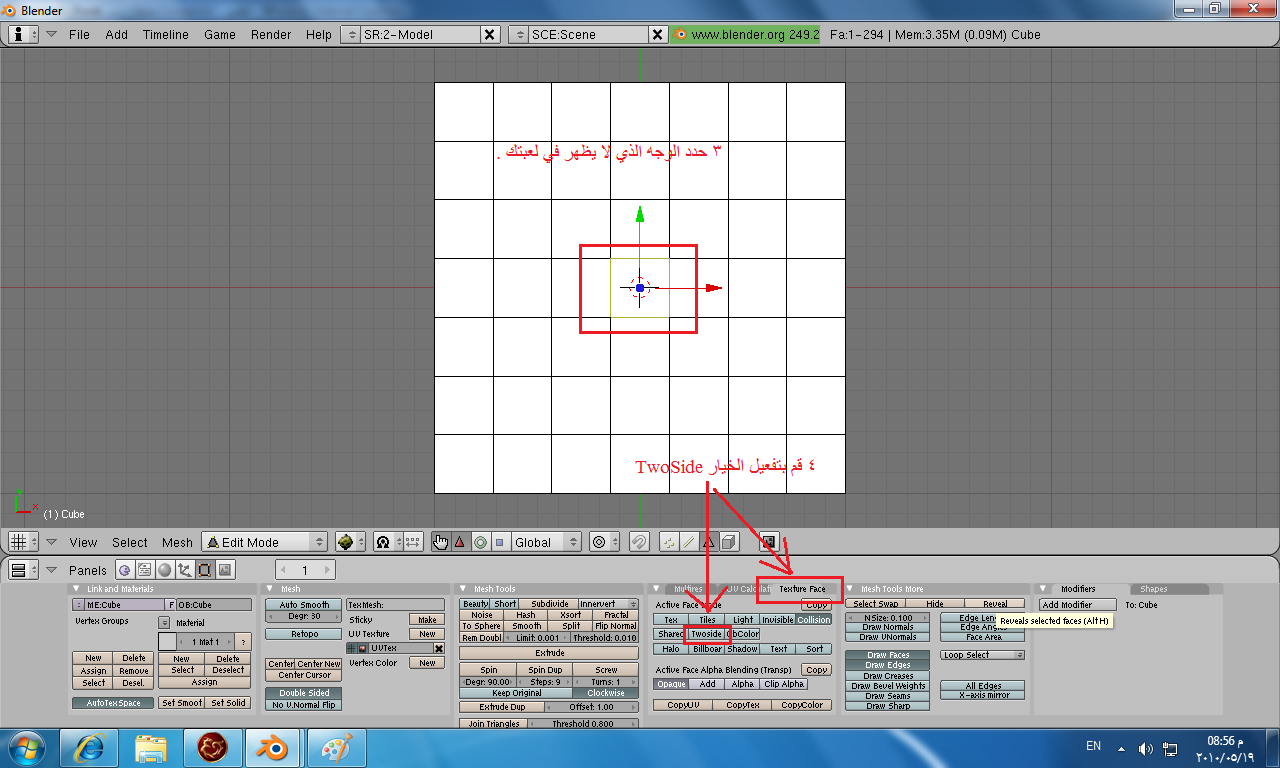Collapse the Mesh Tools More panel
The image size is (1280, 768).
[x=851, y=589]
